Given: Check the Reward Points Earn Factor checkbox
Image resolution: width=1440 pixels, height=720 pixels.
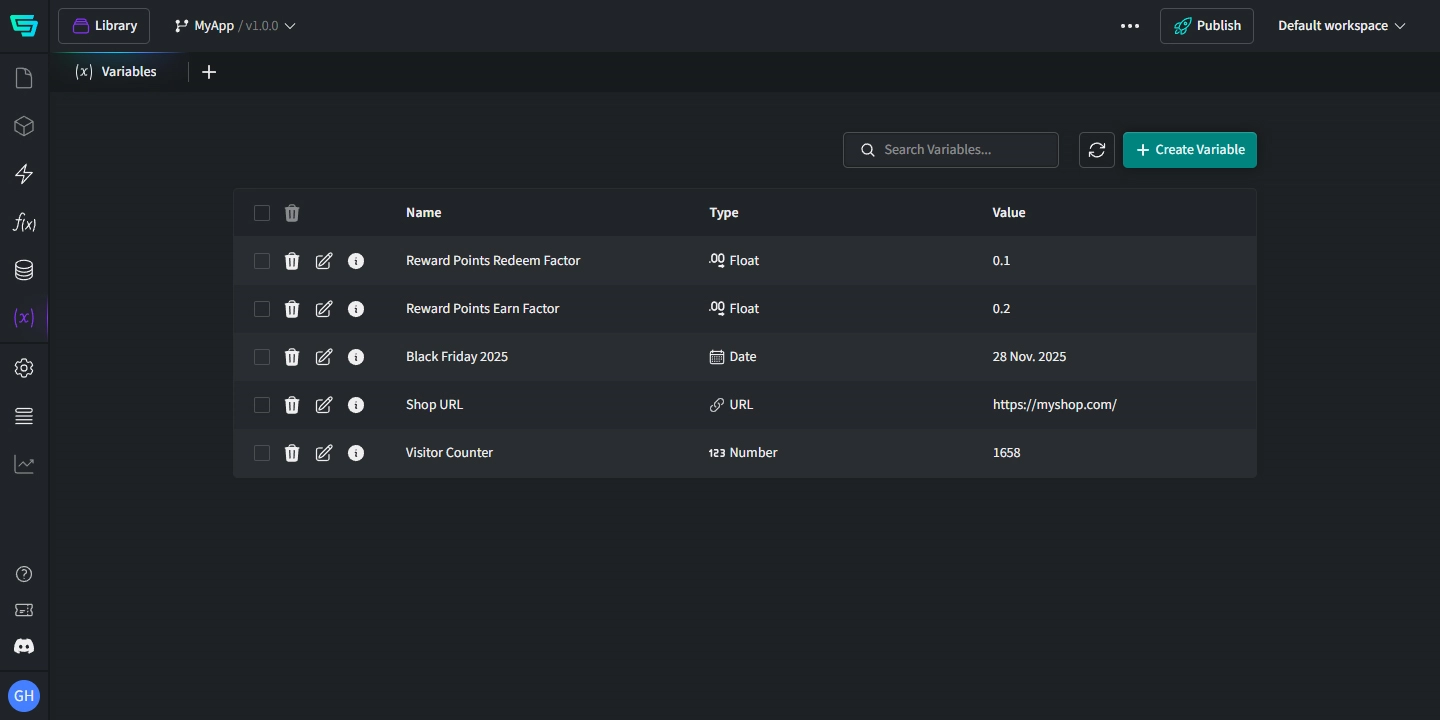Looking at the screenshot, I should (x=262, y=309).
